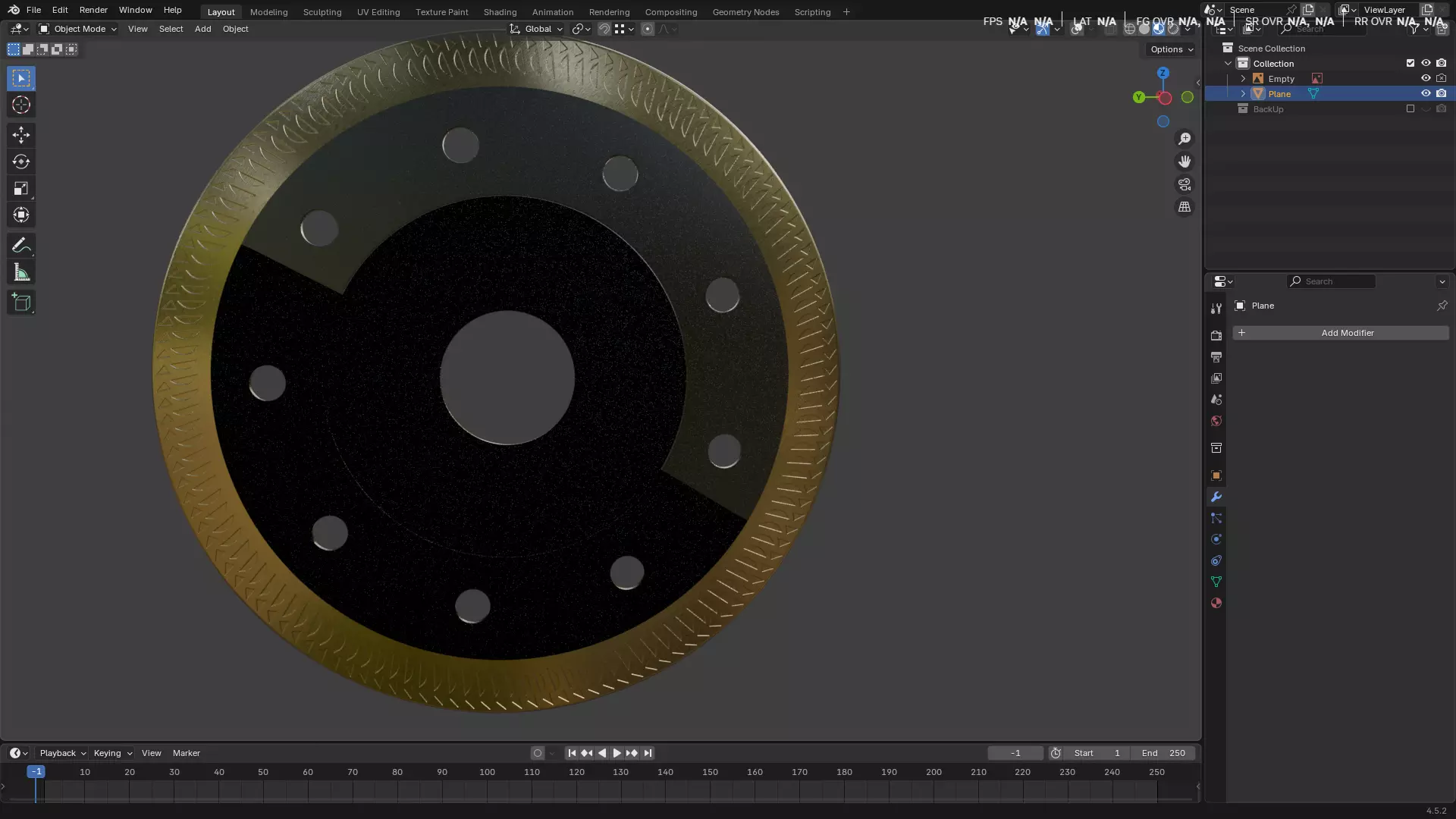Open the File menu

(x=33, y=10)
